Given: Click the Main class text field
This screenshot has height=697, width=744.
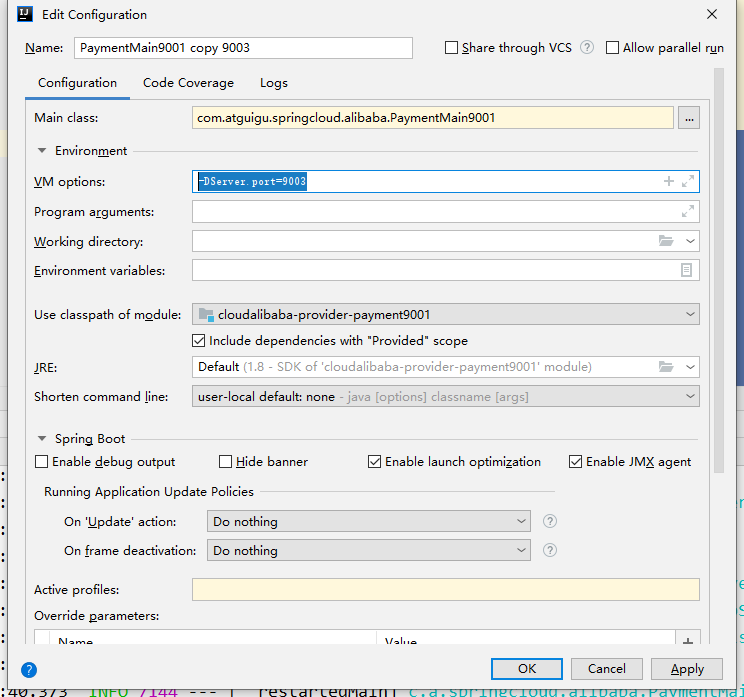Looking at the screenshot, I should click(x=433, y=118).
